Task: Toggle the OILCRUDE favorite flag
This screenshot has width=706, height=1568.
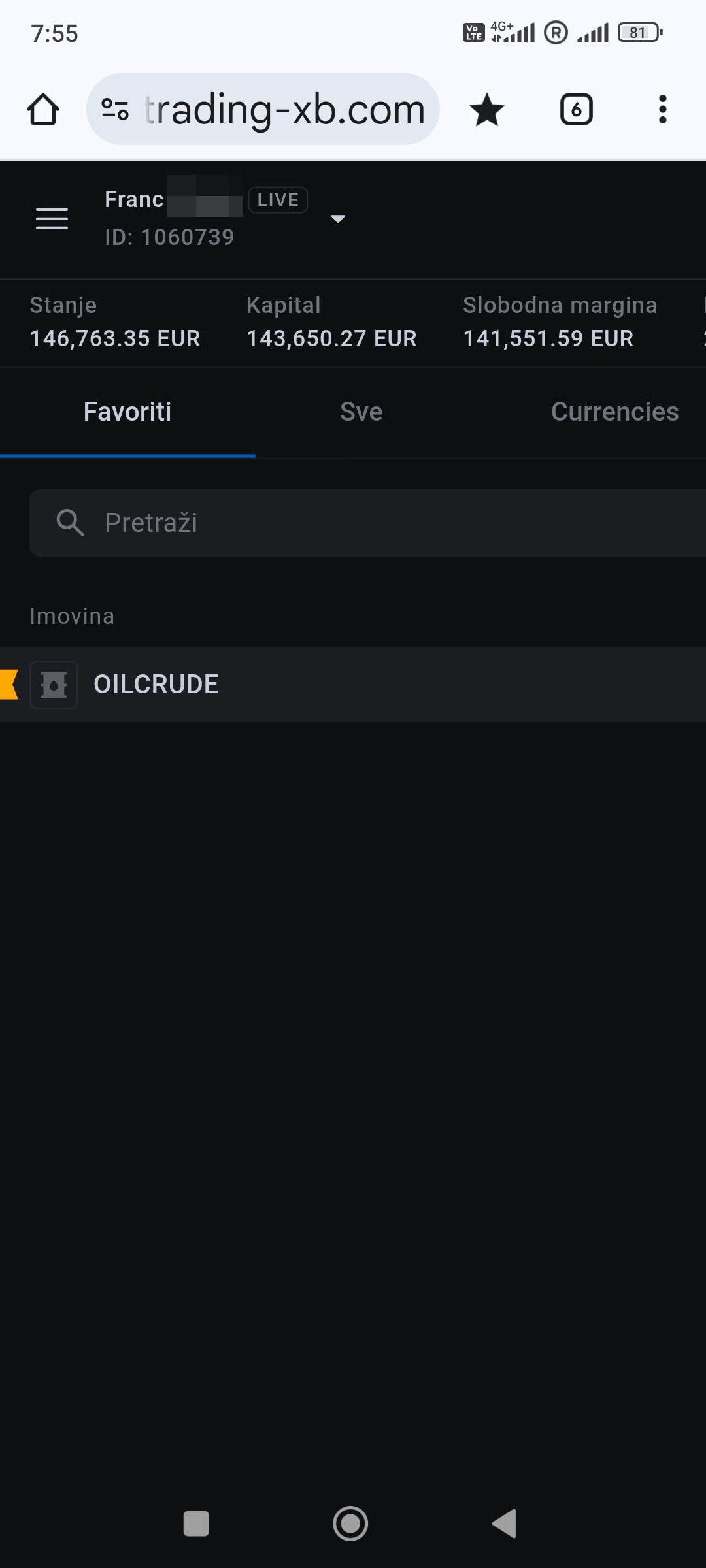Action: 9,685
